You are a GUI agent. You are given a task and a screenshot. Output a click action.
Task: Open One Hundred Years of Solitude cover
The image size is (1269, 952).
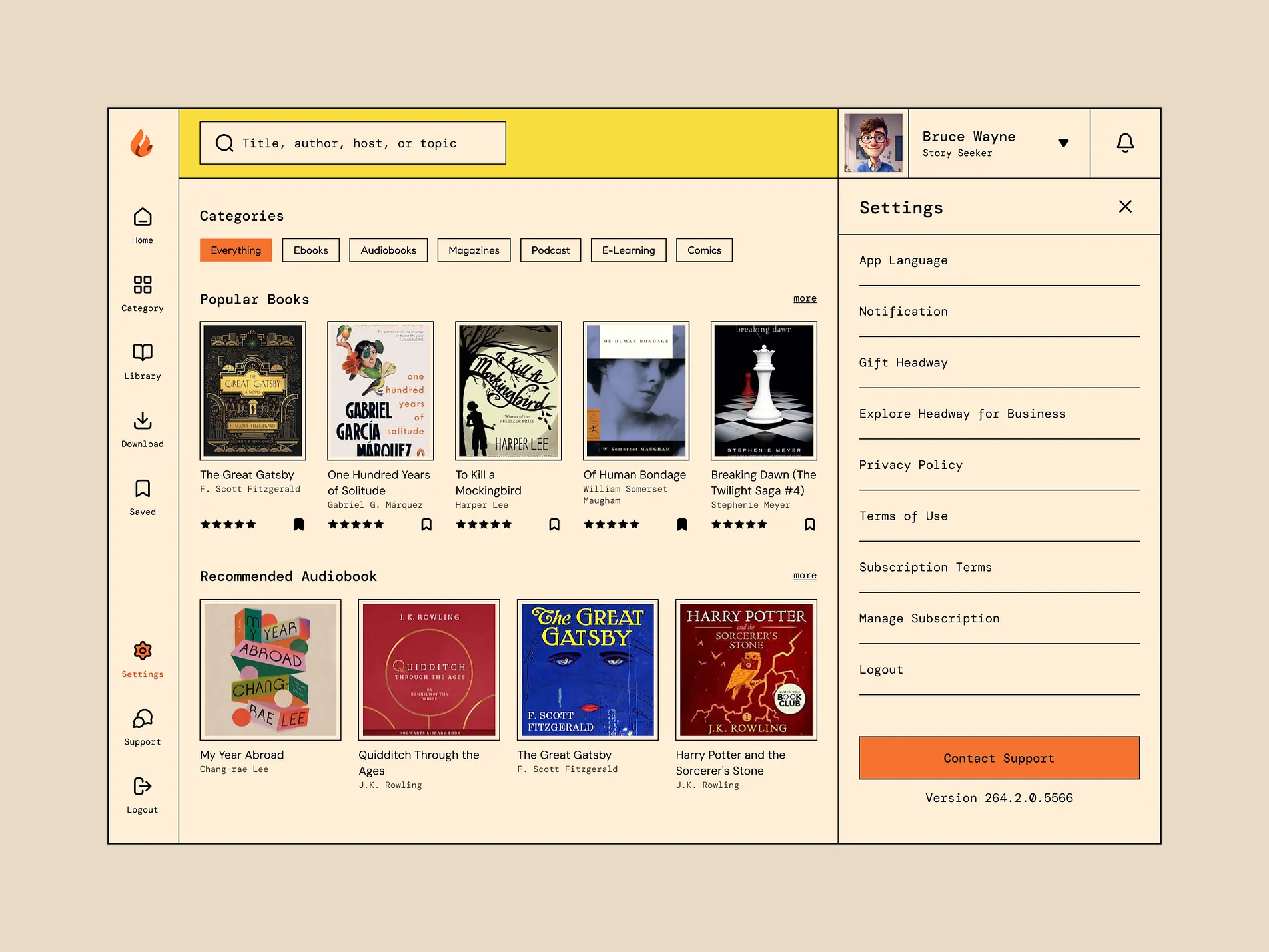(x=380, y=391)
